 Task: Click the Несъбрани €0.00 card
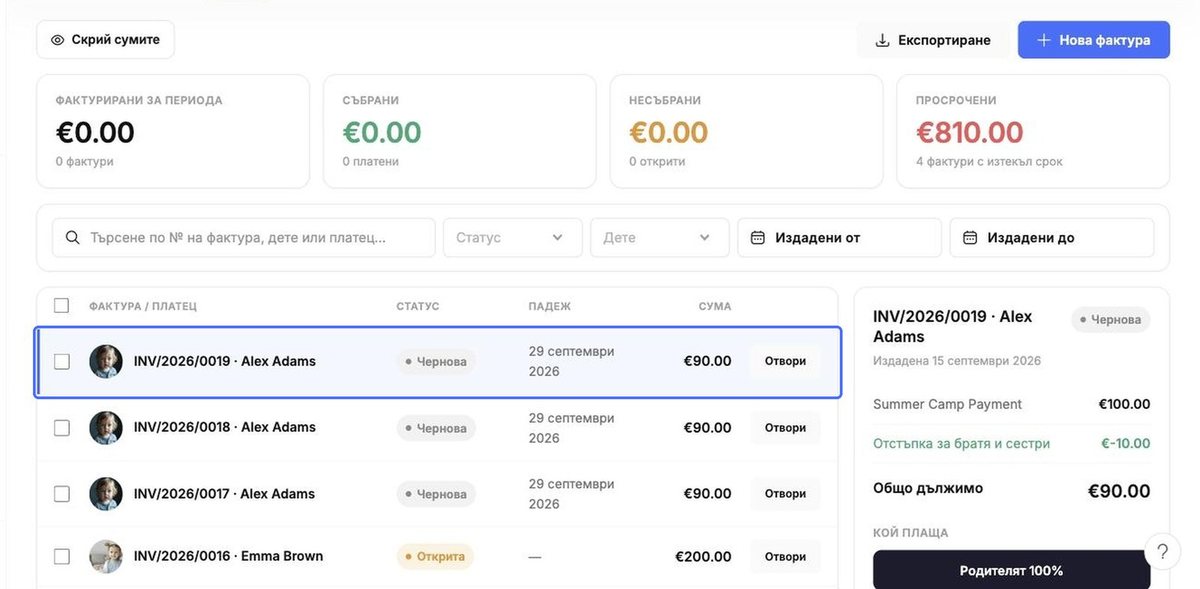coord(746,131)
